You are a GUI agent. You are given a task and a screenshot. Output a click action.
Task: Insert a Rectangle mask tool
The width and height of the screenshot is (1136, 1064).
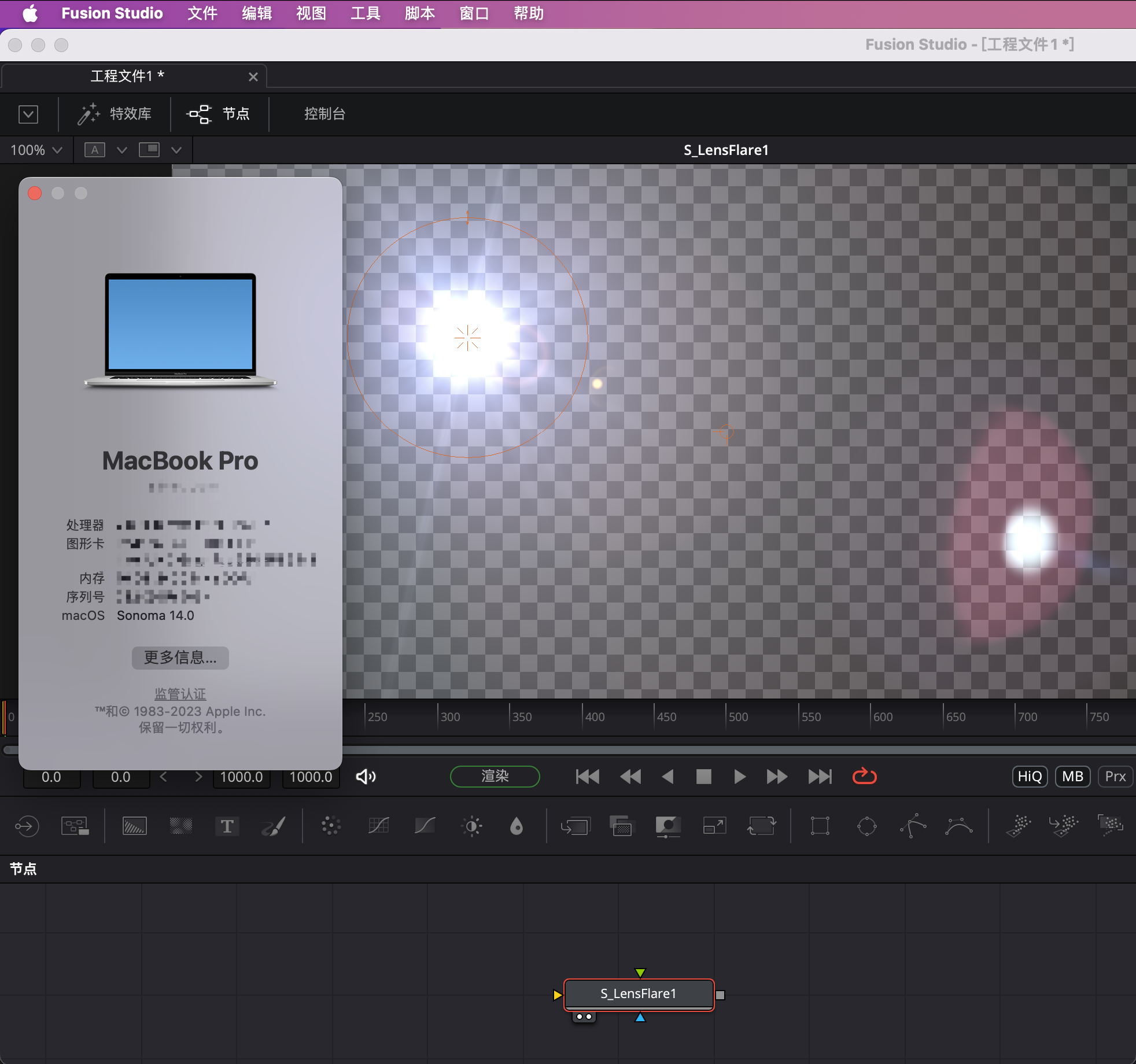820,826
